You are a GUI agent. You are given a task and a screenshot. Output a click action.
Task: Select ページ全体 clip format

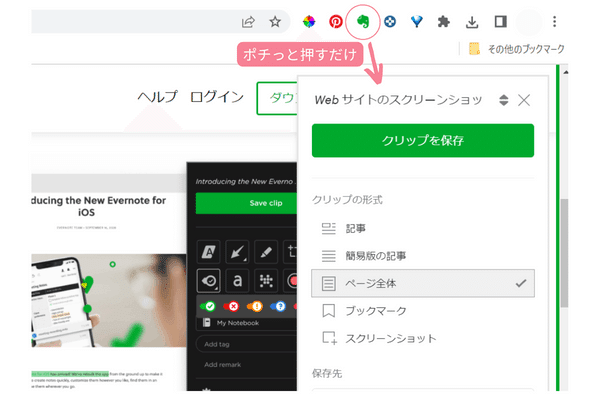point(423,283)
